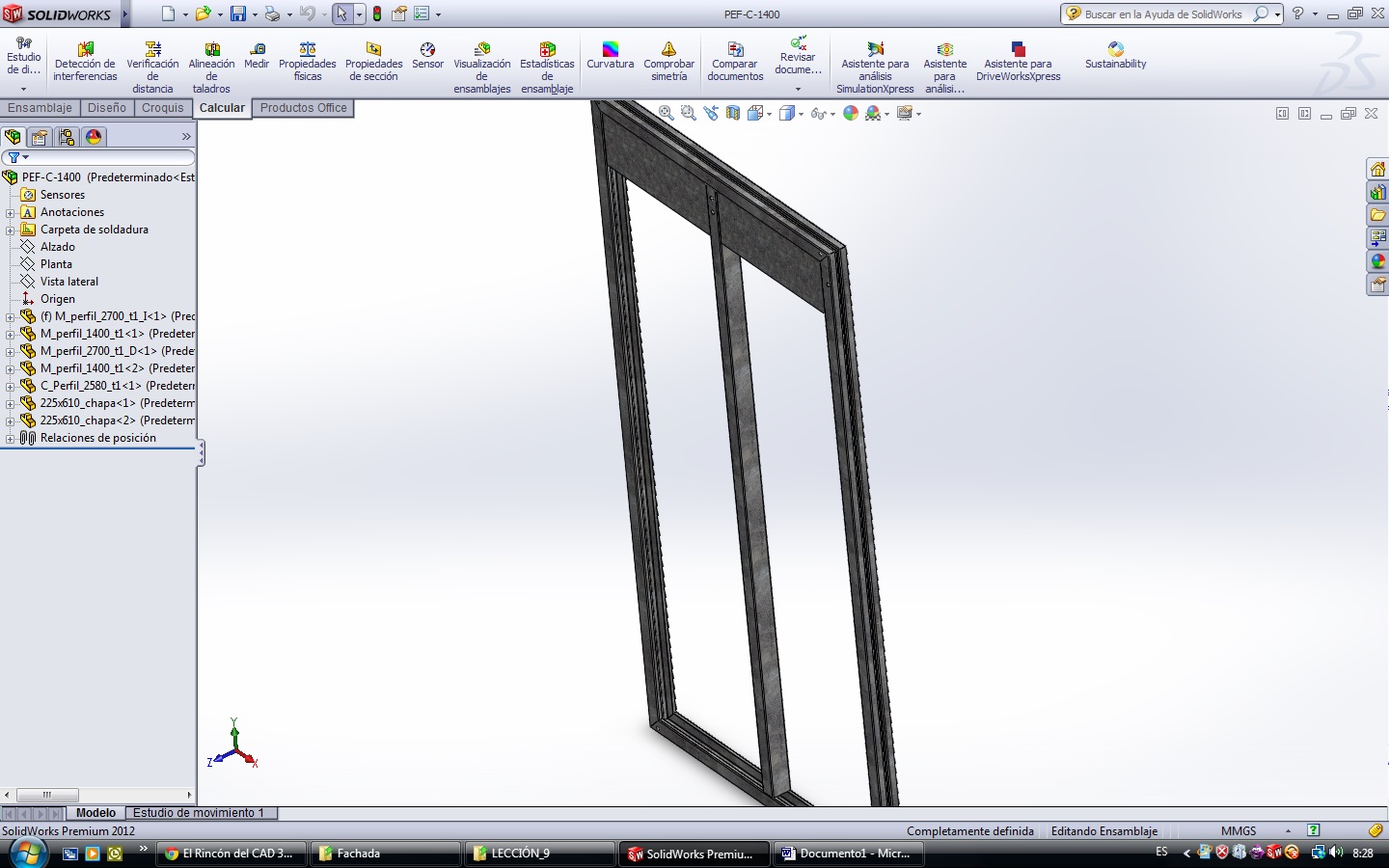1389x868 pixels.
Task: Open the Estudio de di... dropdown arrow
Action: click(x=23, y=89)
